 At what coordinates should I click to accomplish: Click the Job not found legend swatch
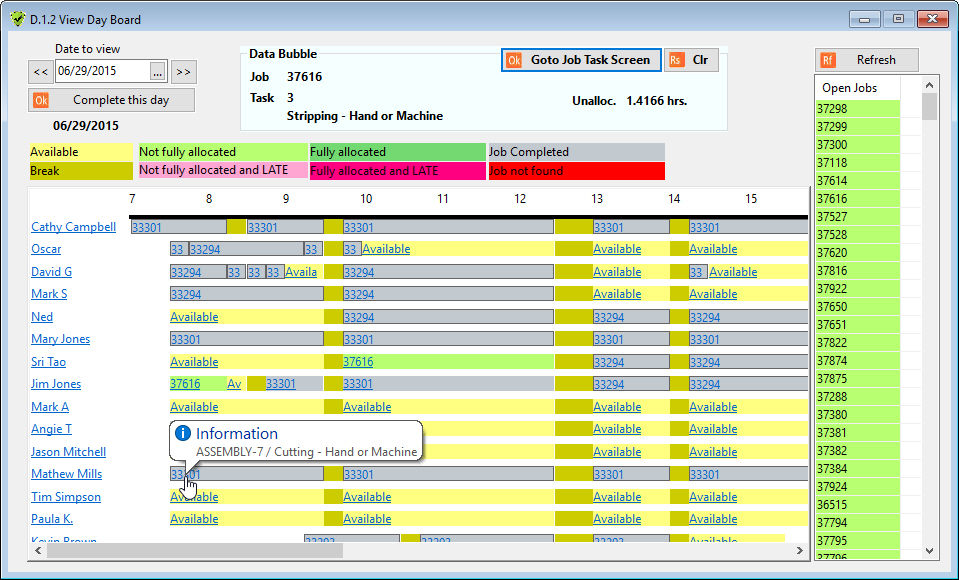pos(576,171)
